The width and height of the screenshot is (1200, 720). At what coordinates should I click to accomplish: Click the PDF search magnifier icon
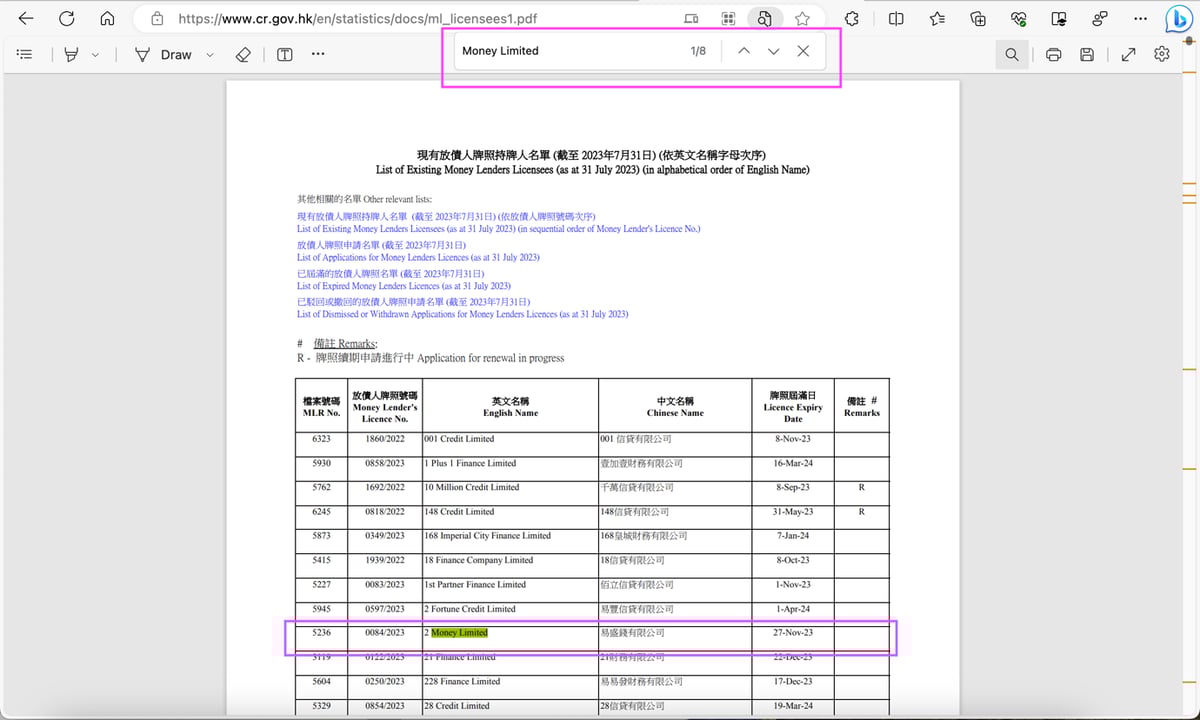[1012, 55]
